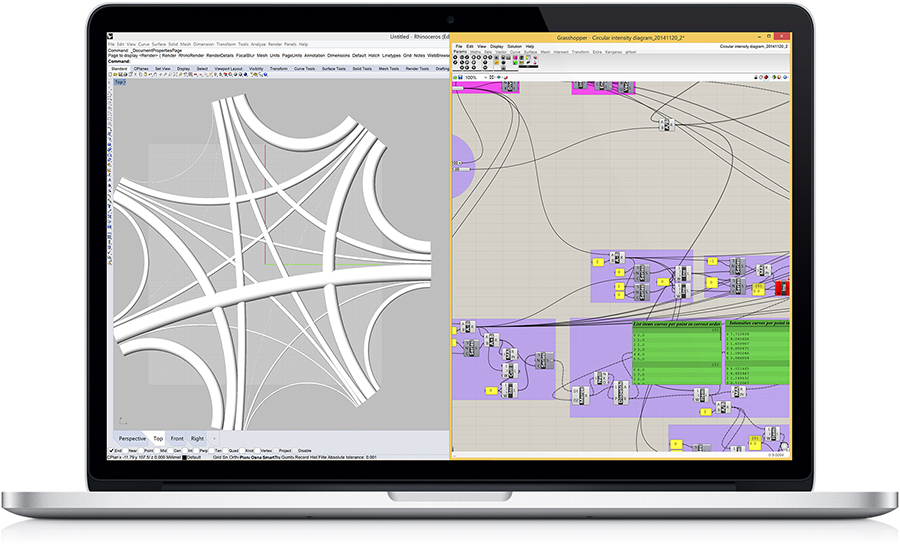Open Intersect component tab in Grasshopper
This screenshot has width=900, height=560.
click(561, 52)
